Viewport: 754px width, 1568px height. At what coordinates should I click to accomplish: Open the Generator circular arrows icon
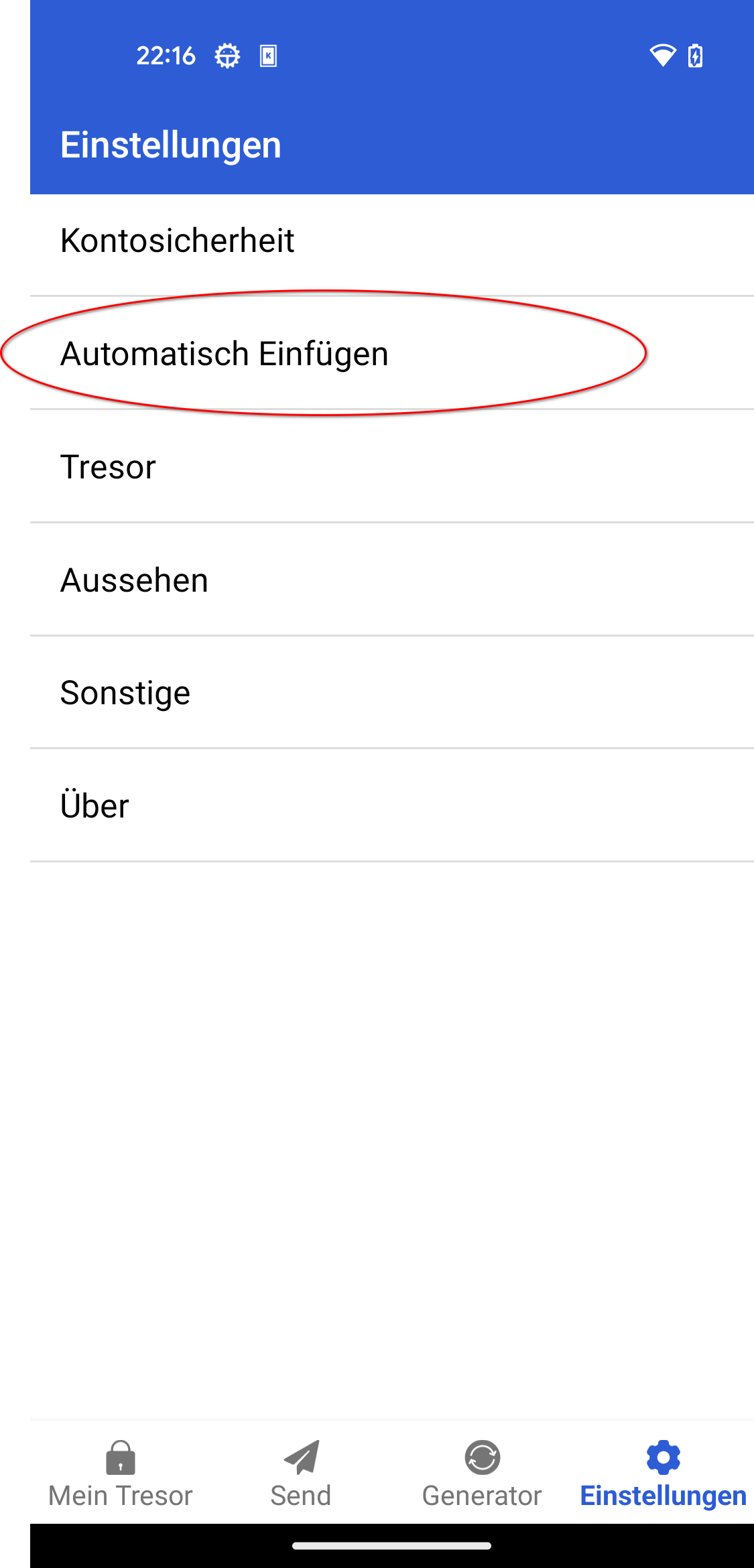pyautogui.click(x=482, y=1457)
